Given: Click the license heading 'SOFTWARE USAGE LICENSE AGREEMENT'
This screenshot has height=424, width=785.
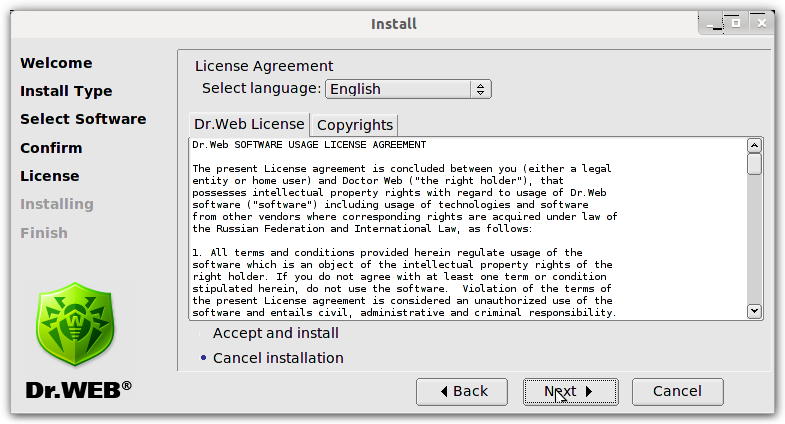Looking at the screenshot, I should click(330, 145).
